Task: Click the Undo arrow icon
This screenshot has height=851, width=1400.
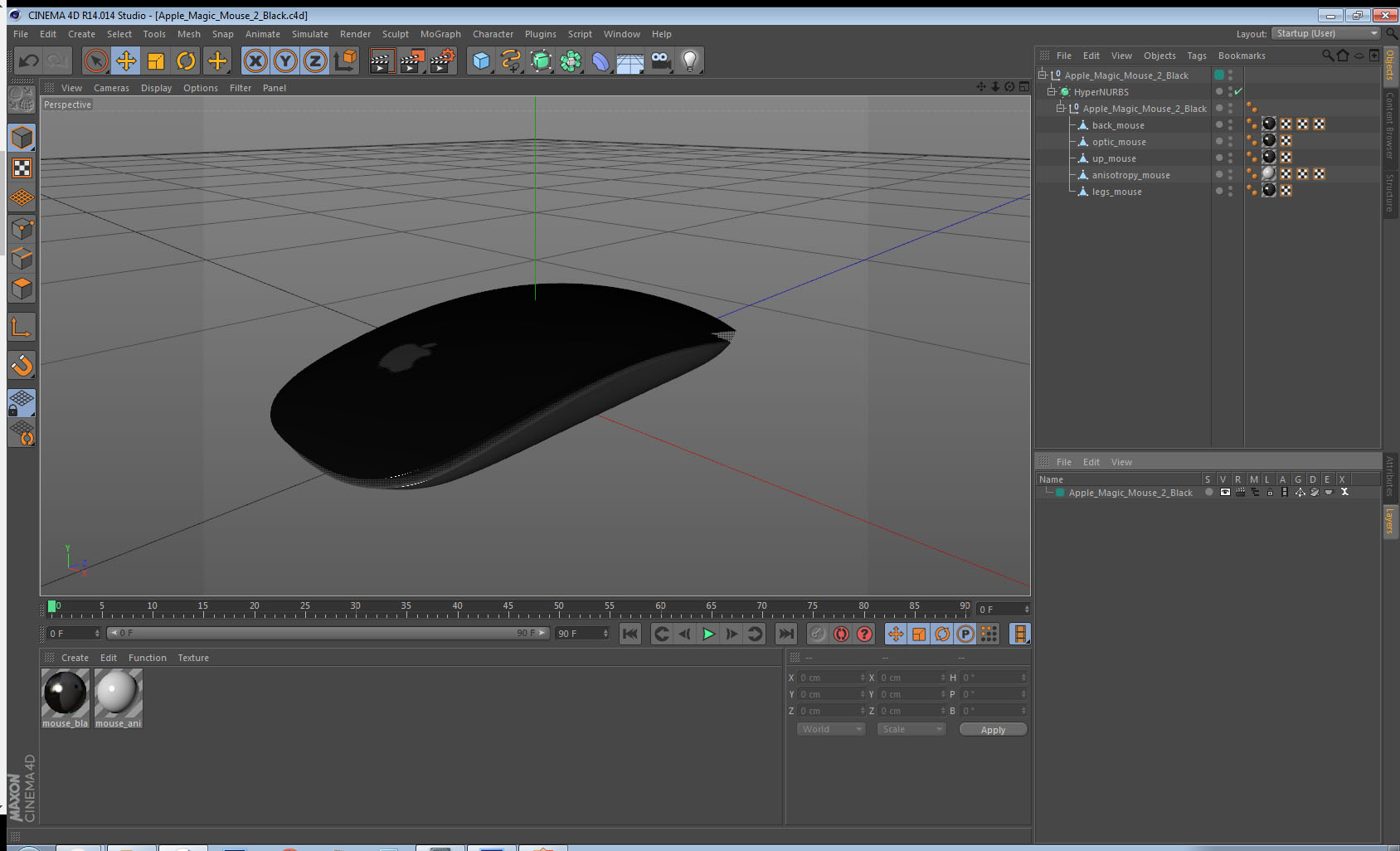Action: click(29, 61)
